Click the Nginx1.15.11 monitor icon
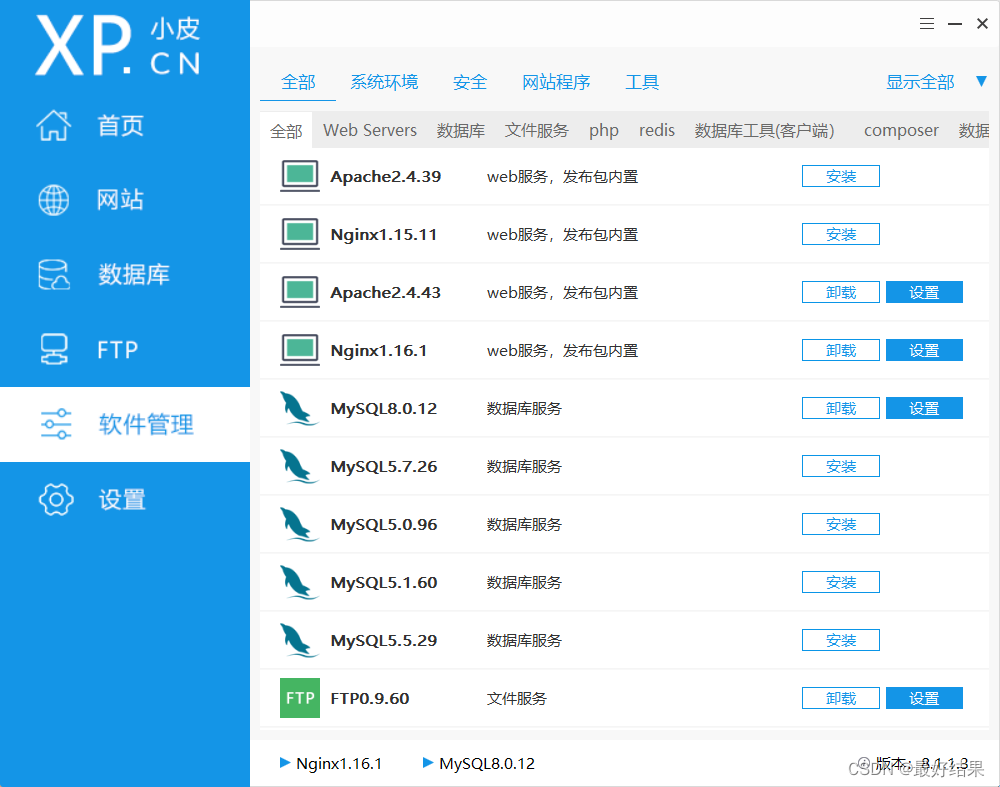 click(x=300, y=234)
